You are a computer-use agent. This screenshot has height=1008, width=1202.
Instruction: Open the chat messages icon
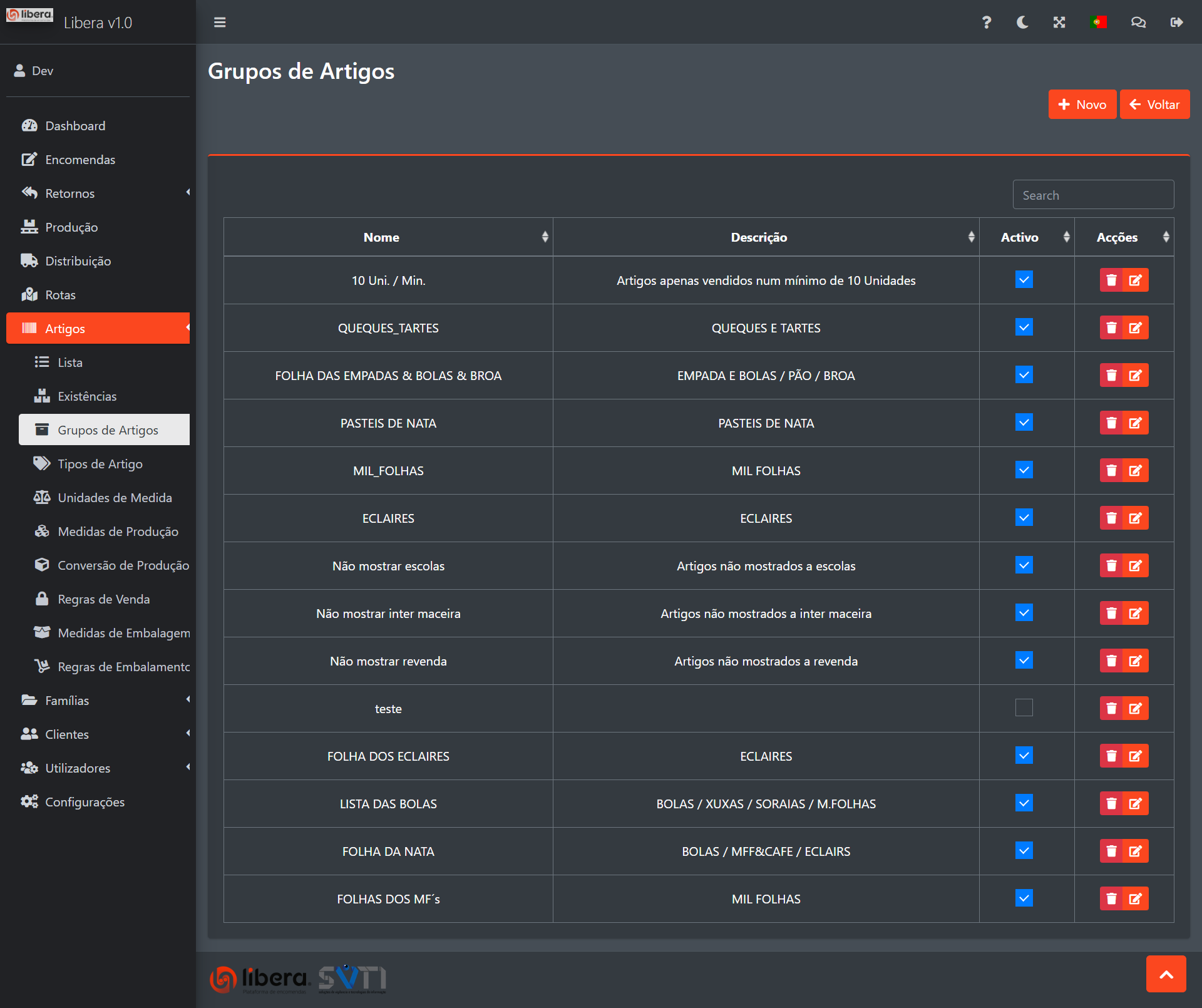click(x=1138, y=23)
